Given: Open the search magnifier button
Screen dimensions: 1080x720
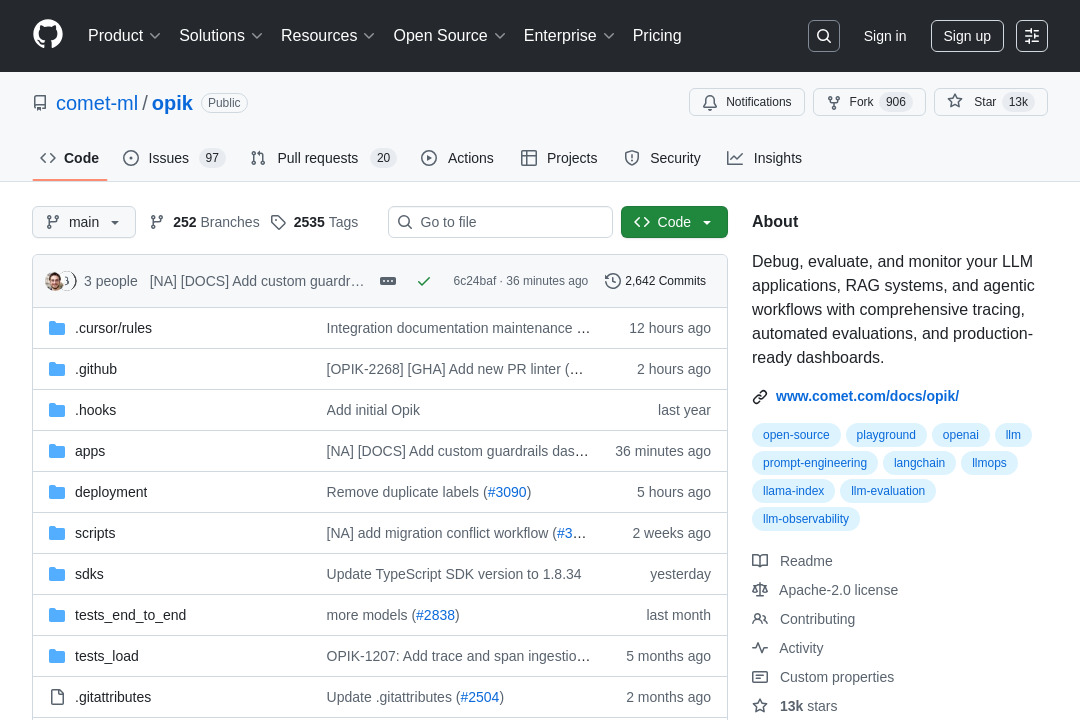Looking at the screenshot, I should coord(824,36).
